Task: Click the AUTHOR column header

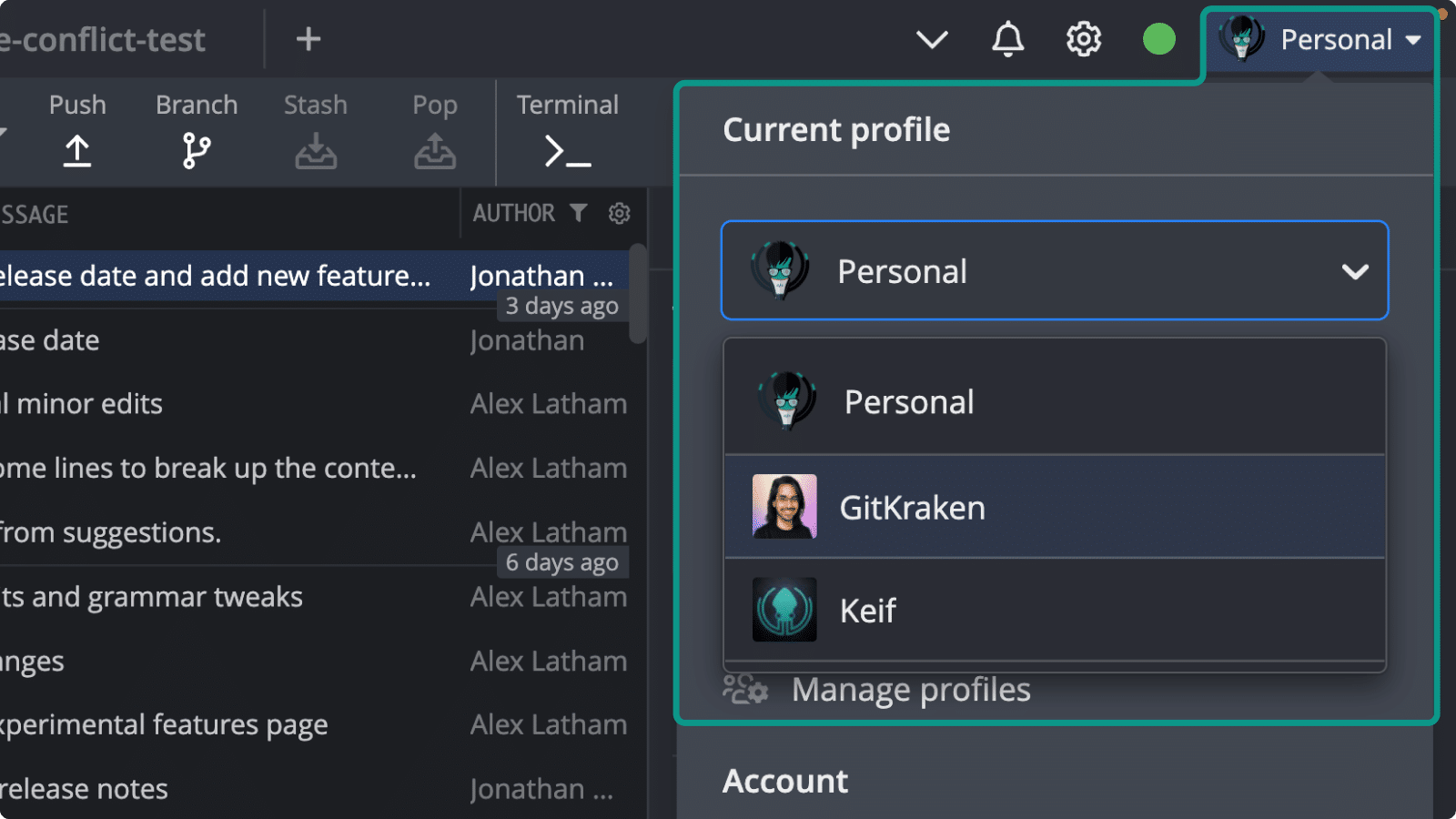Action: (514, 213)
